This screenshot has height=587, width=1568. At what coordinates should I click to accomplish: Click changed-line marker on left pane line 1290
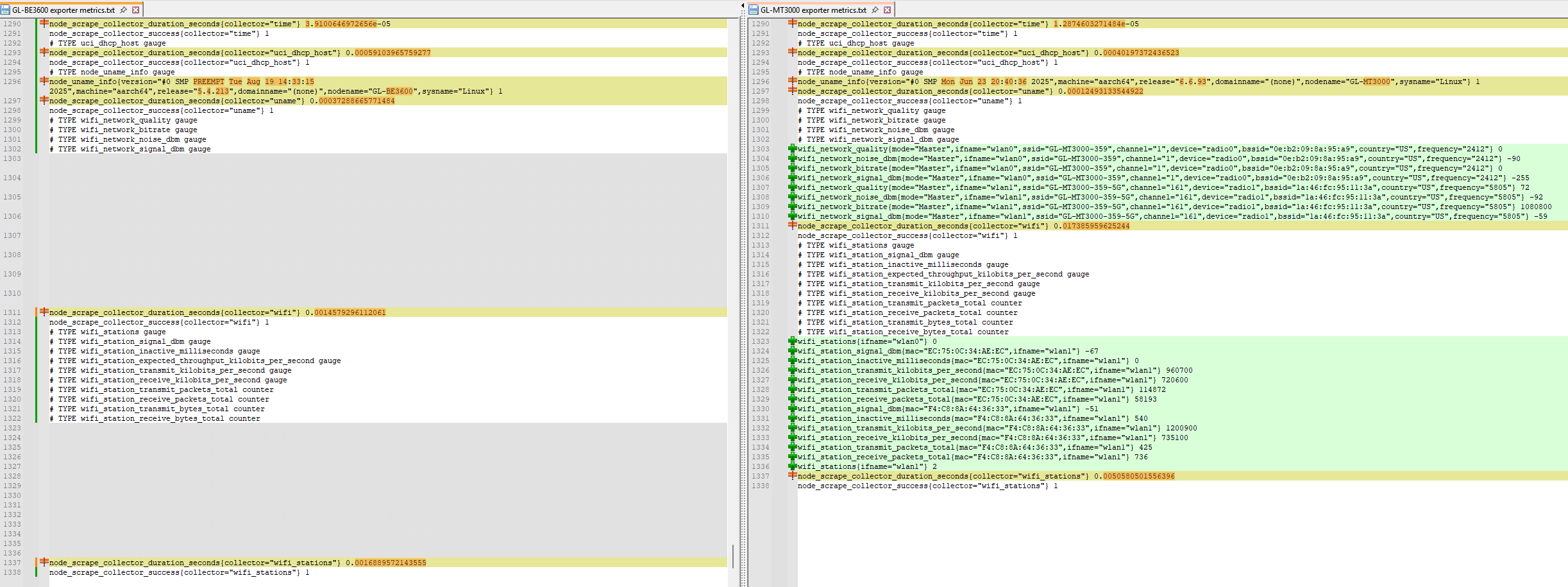(x=44, y=23)
